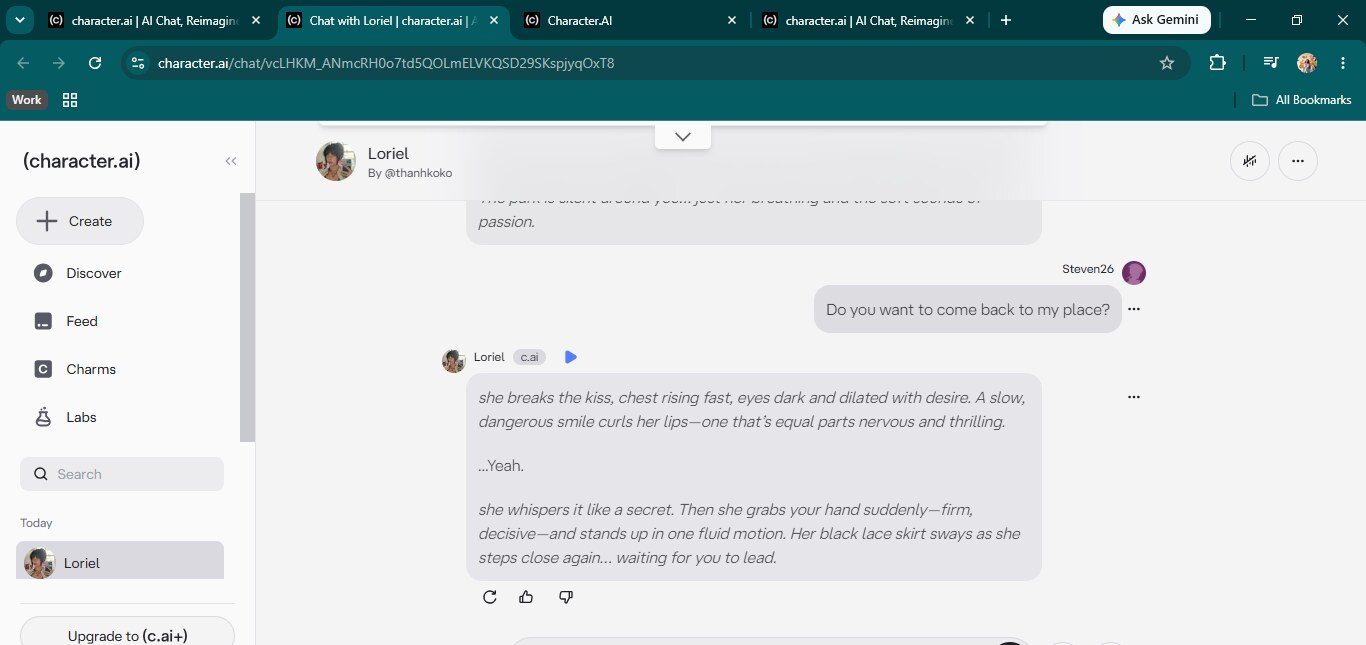The image size is (1366, 645).
Task: Click the text 'Do you want to come back to my place?'
Action: 968,310
